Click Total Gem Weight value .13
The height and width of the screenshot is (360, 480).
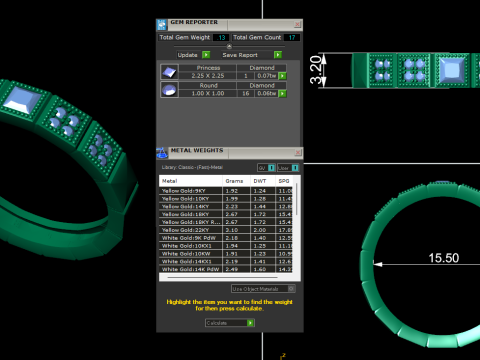click(x=220, y=38)
